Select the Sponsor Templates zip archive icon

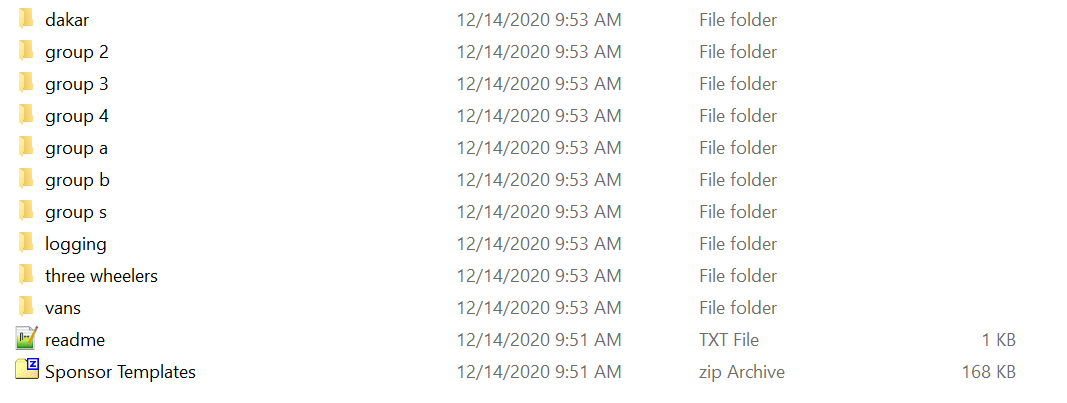27,371
